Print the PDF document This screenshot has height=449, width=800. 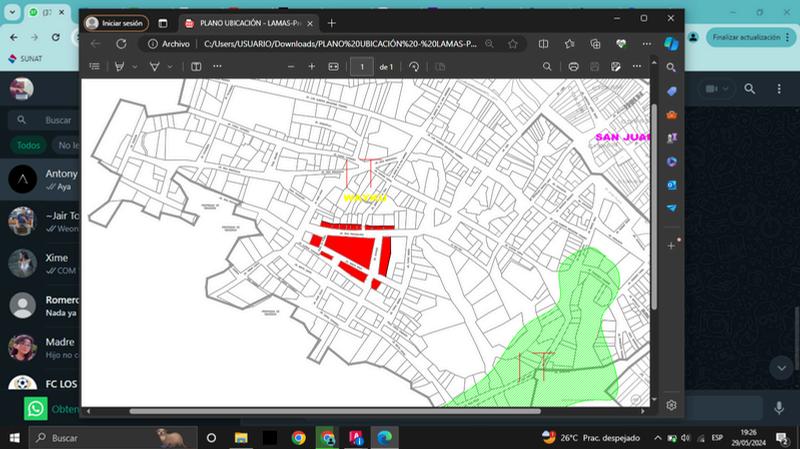[573, 67]
